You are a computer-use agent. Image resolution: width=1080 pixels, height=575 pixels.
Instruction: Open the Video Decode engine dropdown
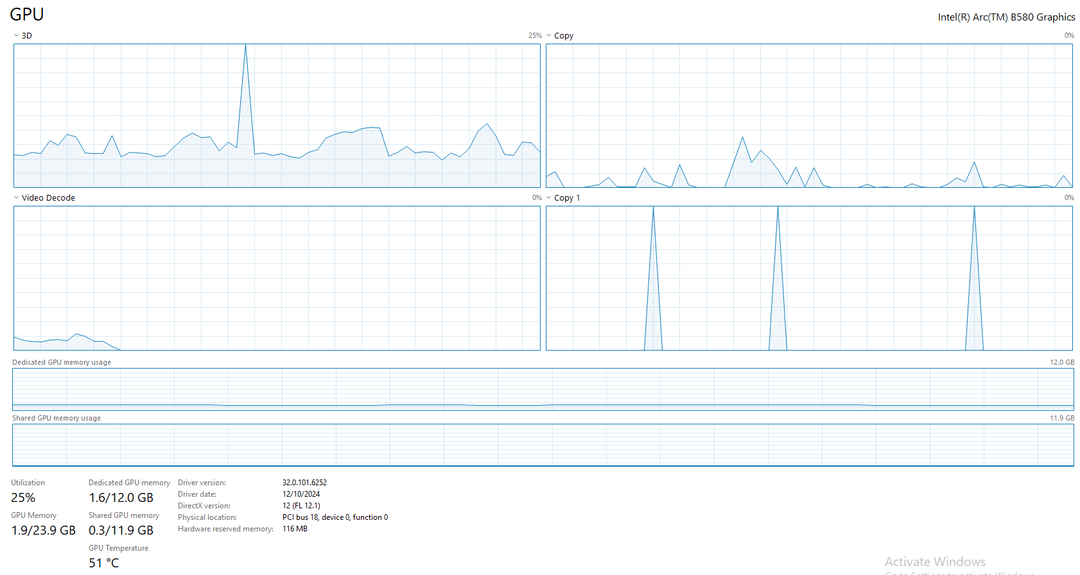coord(17,198)
